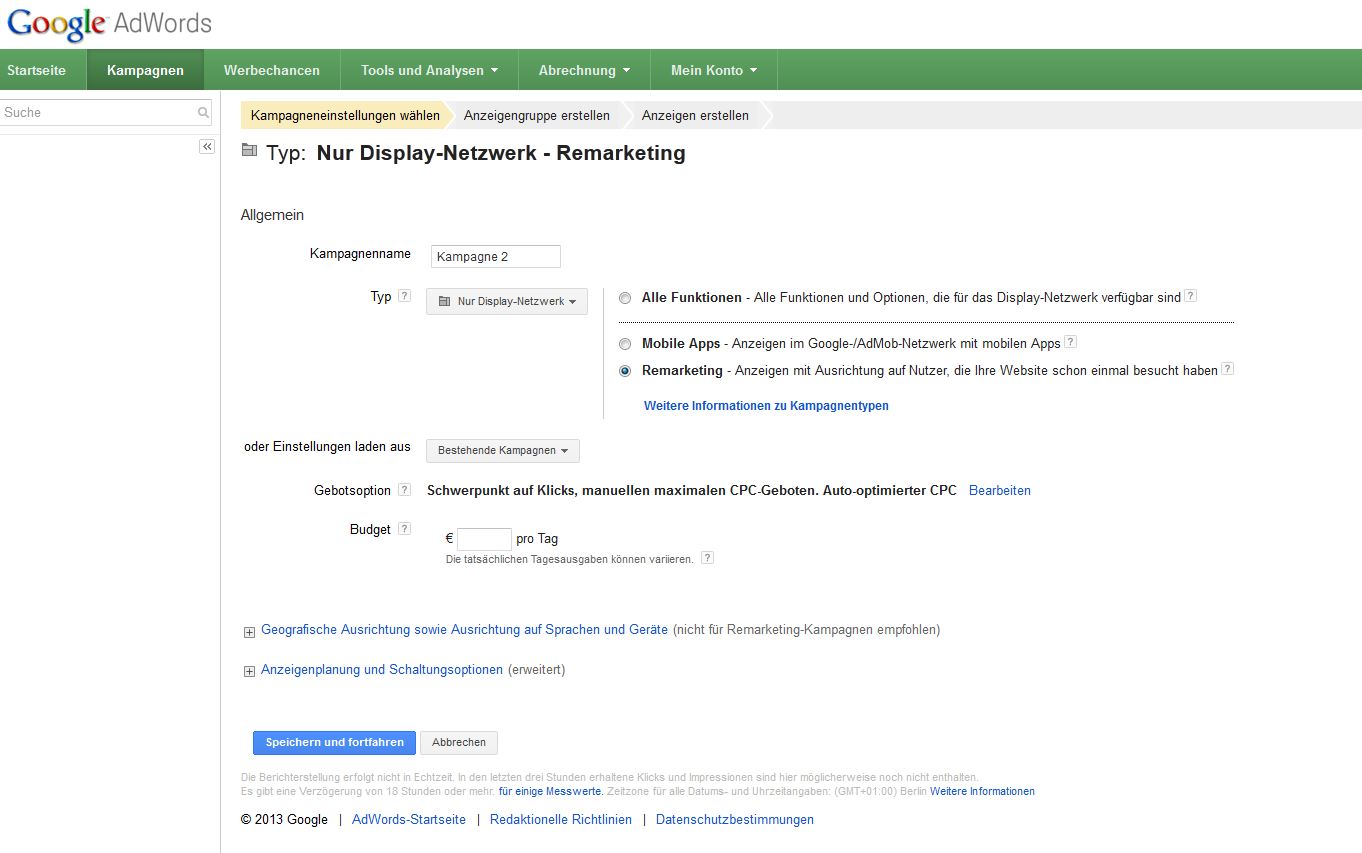Open the für einige Messwerte link

click(551, 791)
